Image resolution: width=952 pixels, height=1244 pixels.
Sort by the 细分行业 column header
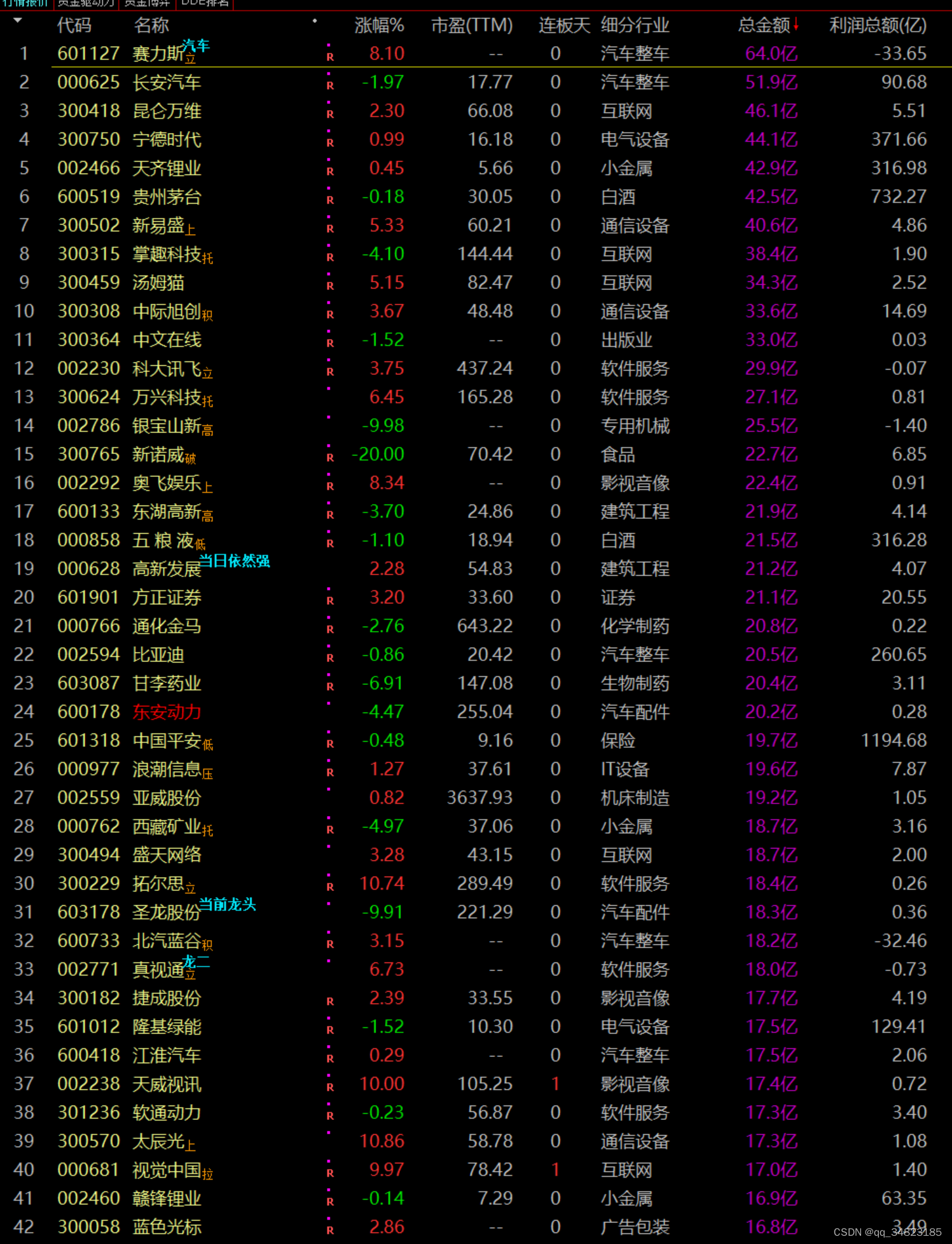pos(635,25)
